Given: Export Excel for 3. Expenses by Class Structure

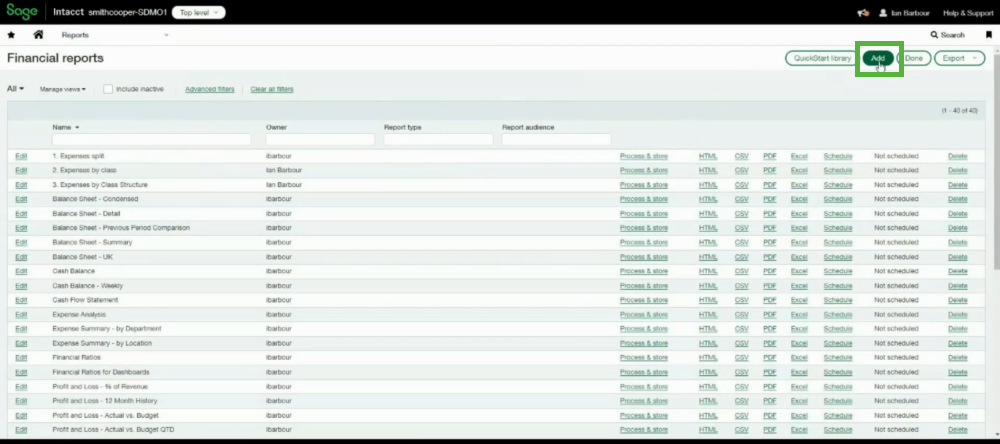Looking at the screenshot, I should click(799, 185).
